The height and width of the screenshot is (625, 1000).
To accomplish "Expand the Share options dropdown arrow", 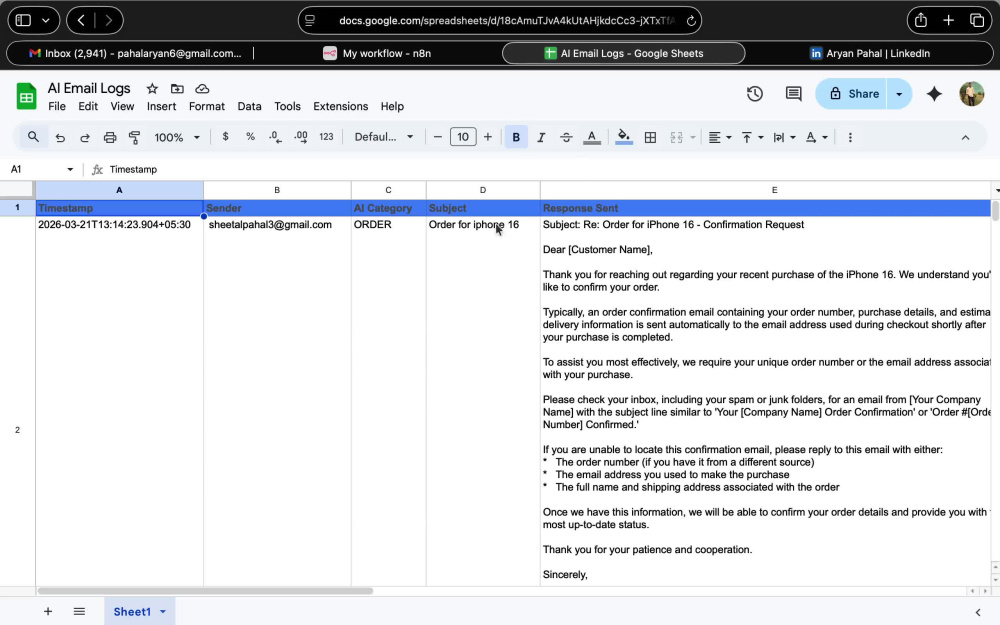I will [899, 94].
